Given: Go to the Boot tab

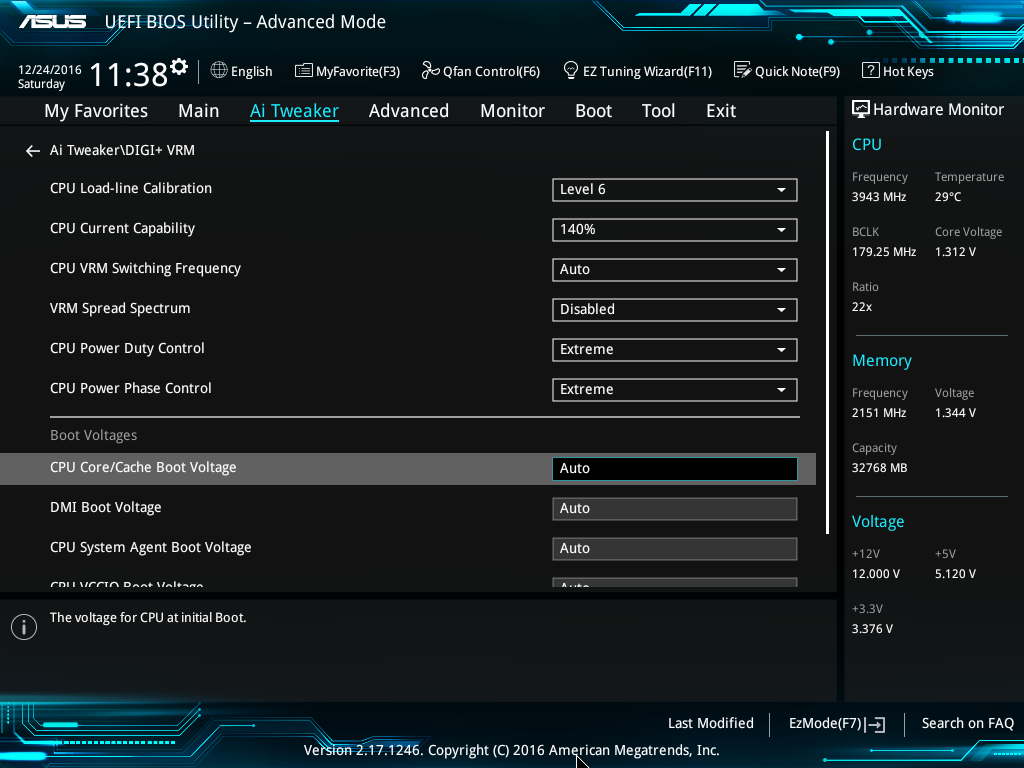Looking at the screenshot, I should pyautogui.click(x=594, y=111).
